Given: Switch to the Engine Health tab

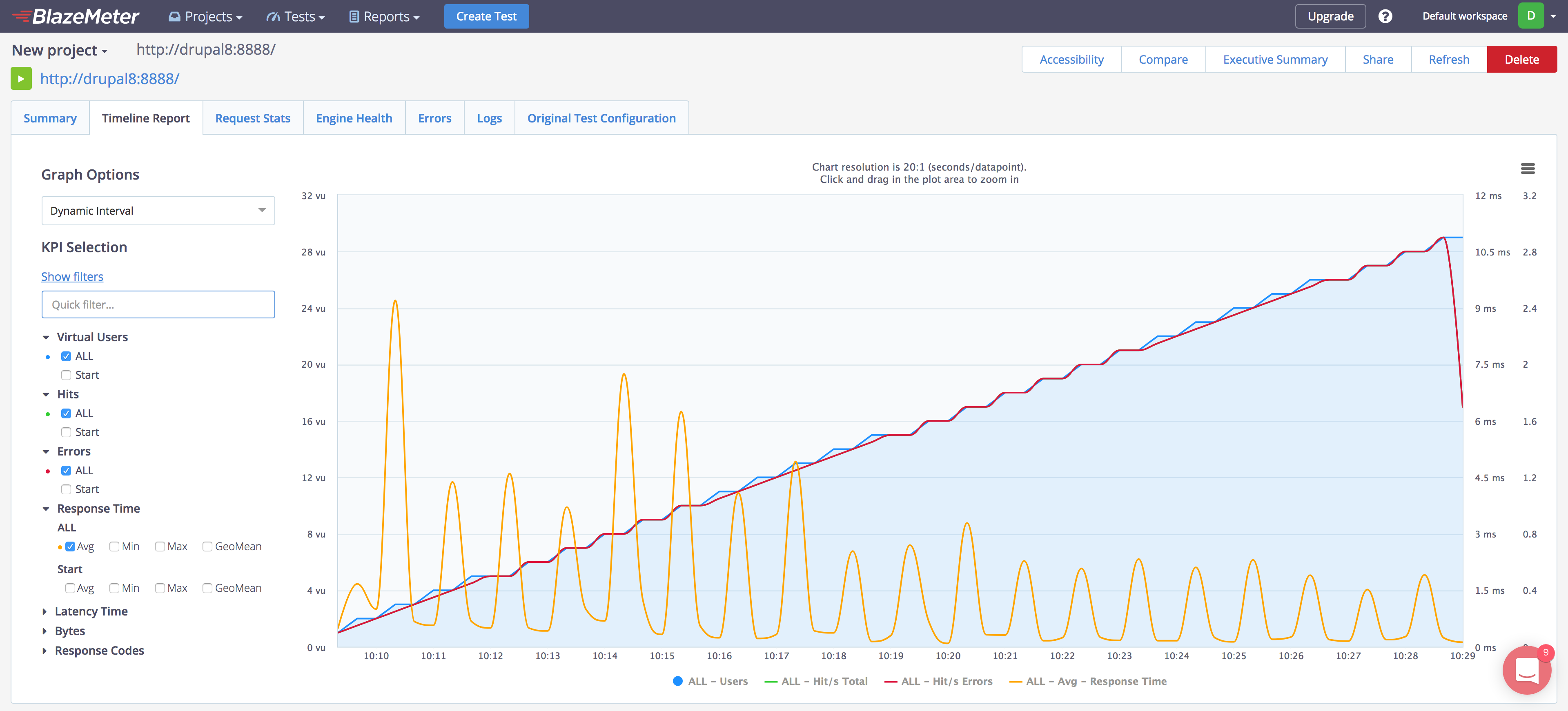Looking at the screenshot, I should pyautogui.click(x=354, y=118).
